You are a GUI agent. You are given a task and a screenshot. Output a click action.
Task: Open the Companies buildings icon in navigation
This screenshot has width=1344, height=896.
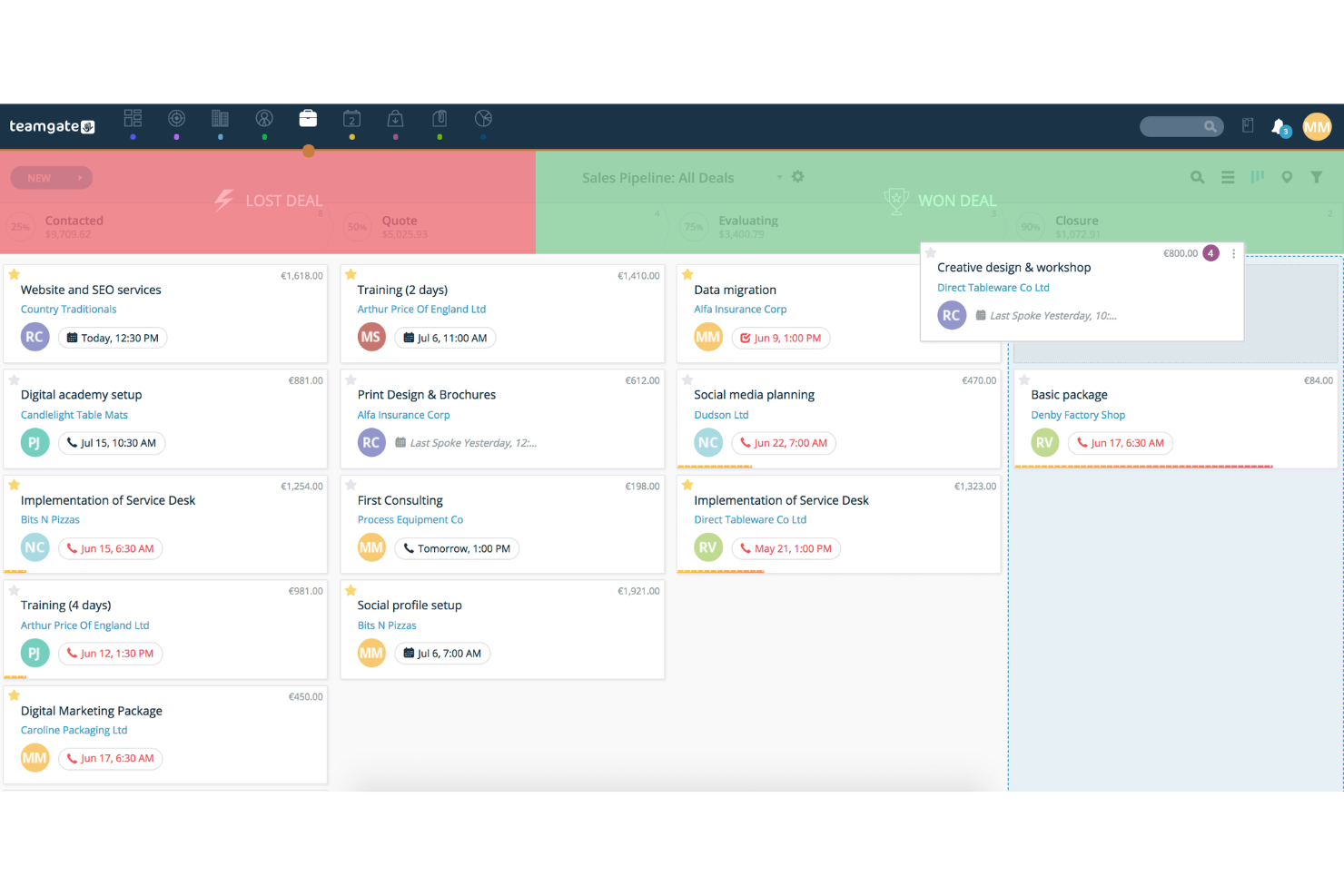pos(220,118)
